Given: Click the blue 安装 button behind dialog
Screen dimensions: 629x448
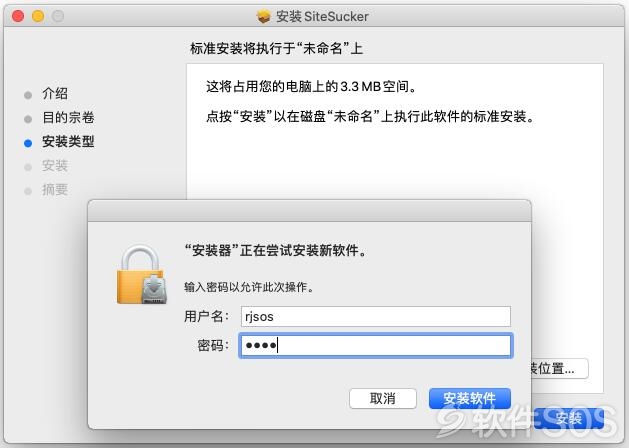Looking at the screenshot, I should point(568,418).
